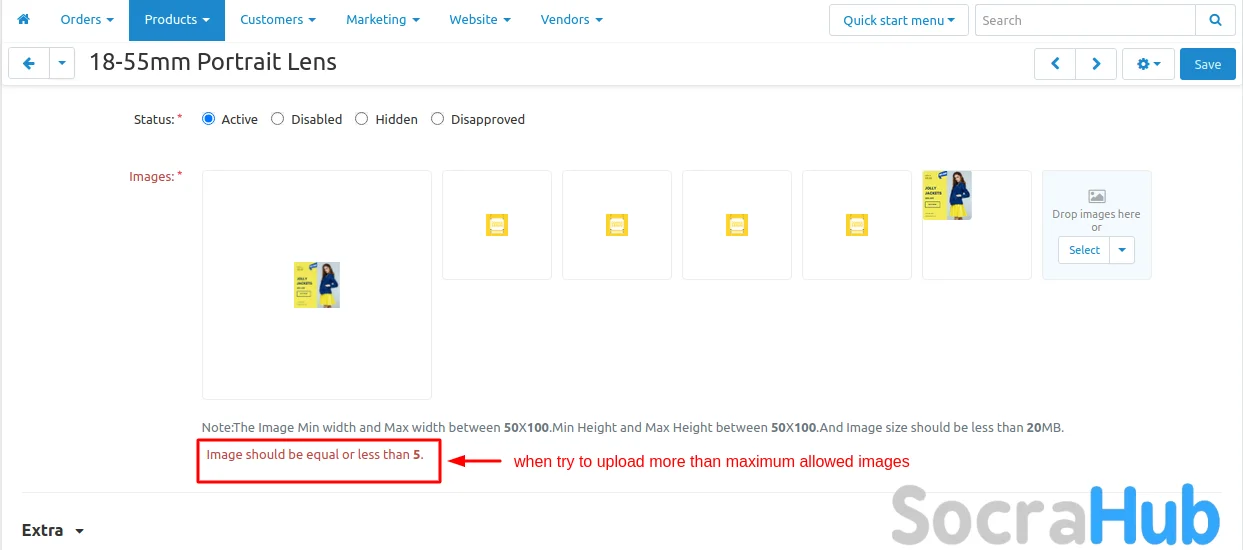Open the Quick start menu dropdown
The width and height of the screenshot is (1243, 550).
coord(898,20)
